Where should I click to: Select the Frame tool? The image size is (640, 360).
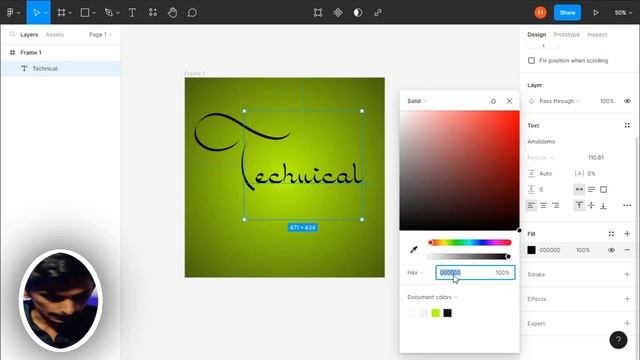(61, 13)
